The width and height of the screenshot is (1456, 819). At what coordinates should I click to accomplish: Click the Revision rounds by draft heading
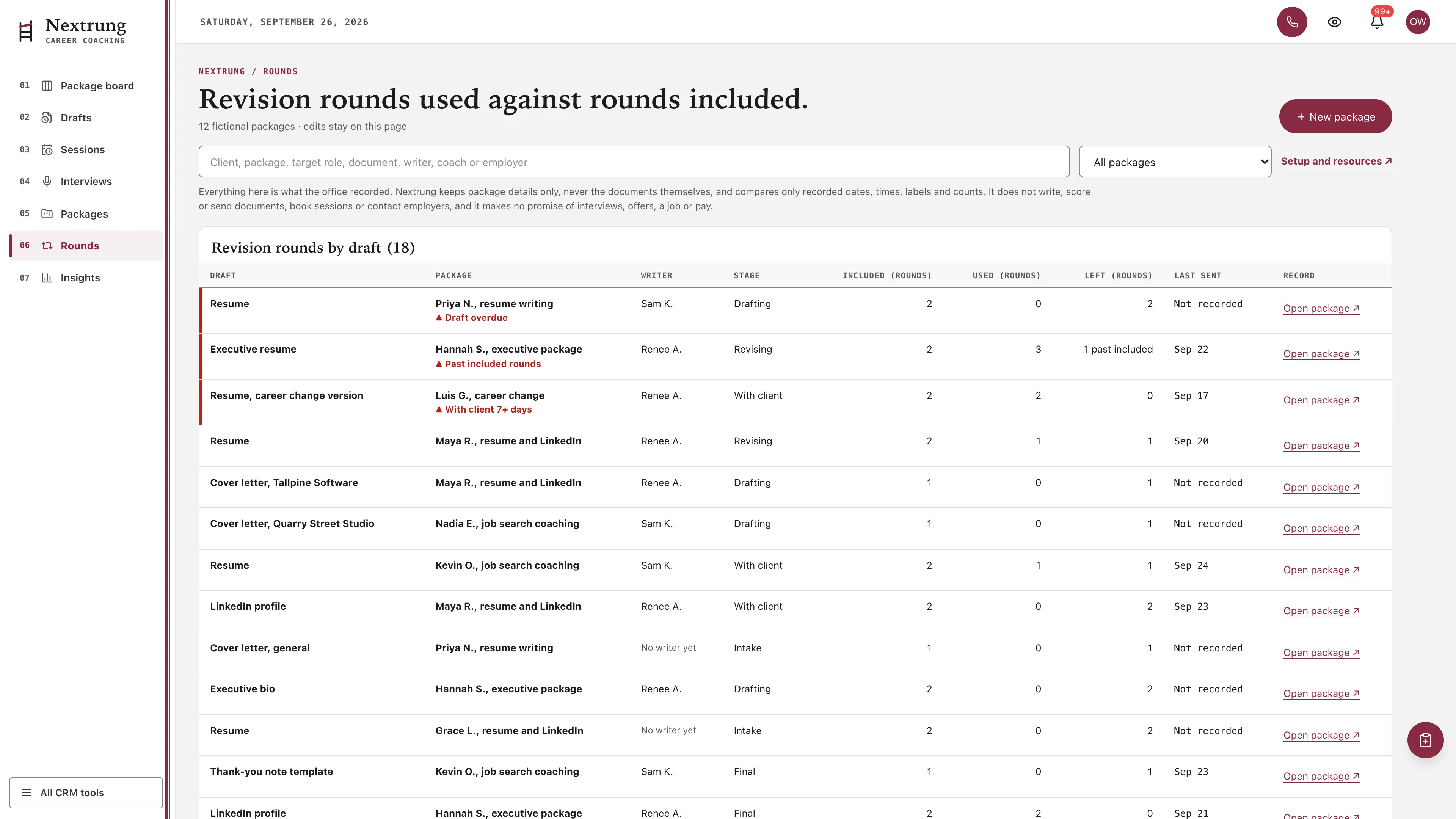click(312, 248)
